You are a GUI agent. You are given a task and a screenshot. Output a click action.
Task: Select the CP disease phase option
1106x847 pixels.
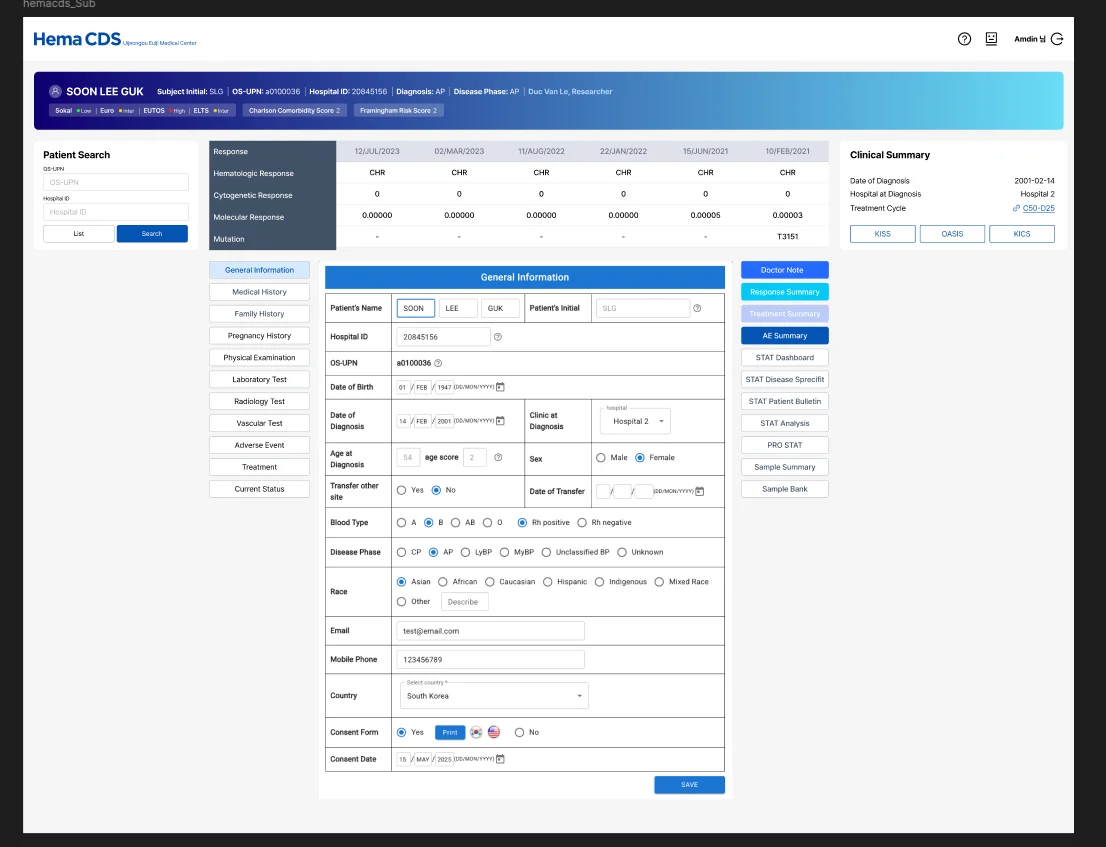coord(402,552)
